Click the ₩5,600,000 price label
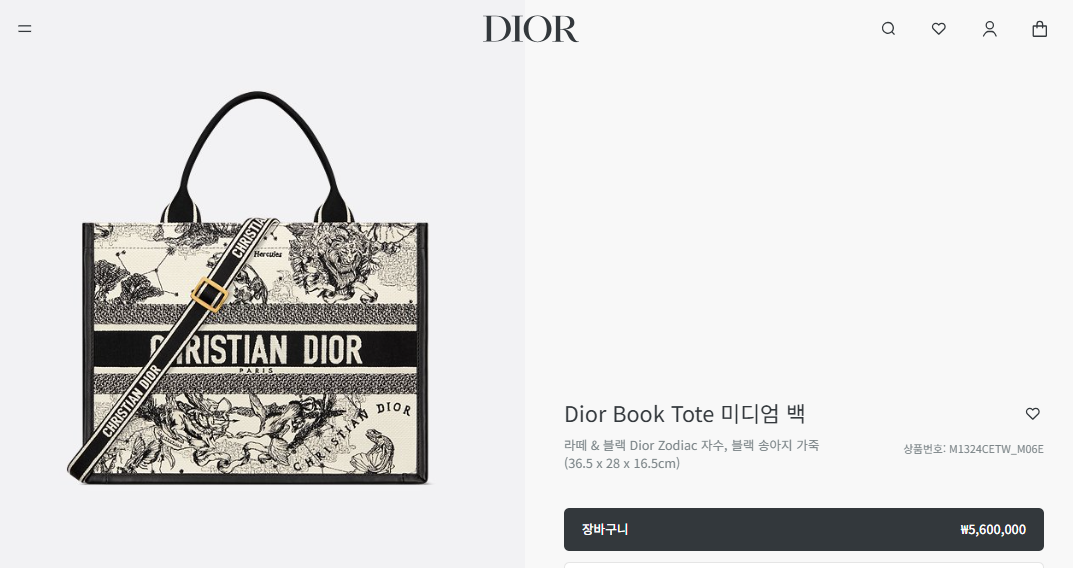Viewport: 1073px width, 568px height. click(993, 530)
